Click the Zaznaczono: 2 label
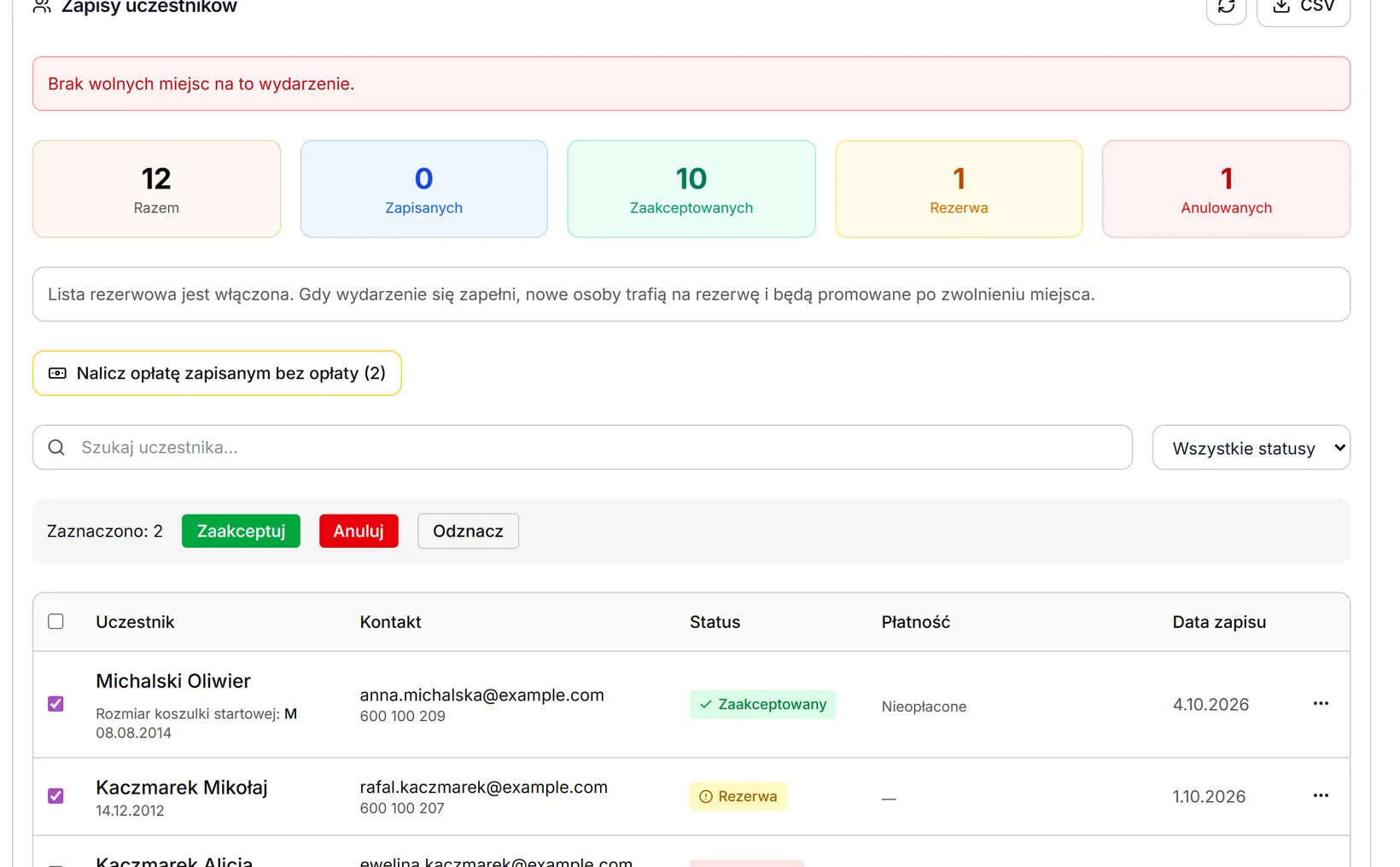This screenshot has height=867, width=1400. click(104, 531)
